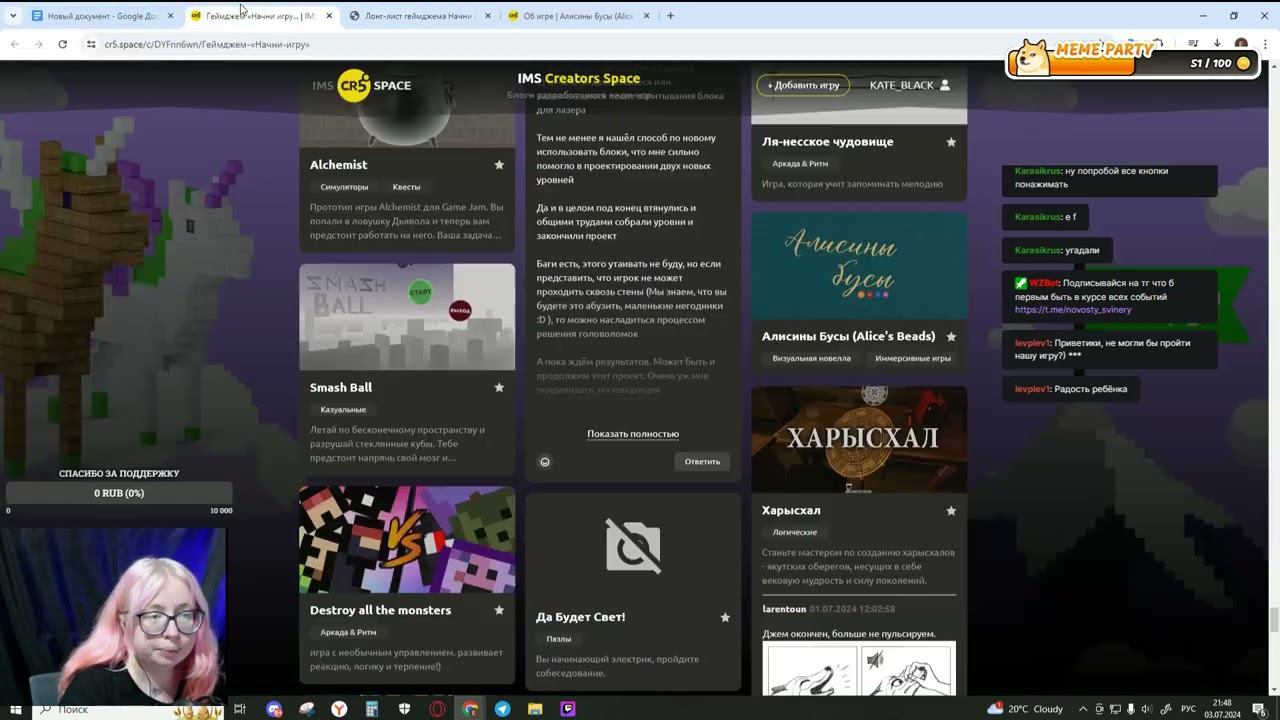Screen dimensions: 1280x720
Task: Star the Destroy all the monsters game
Action: (x=499, y=610)
